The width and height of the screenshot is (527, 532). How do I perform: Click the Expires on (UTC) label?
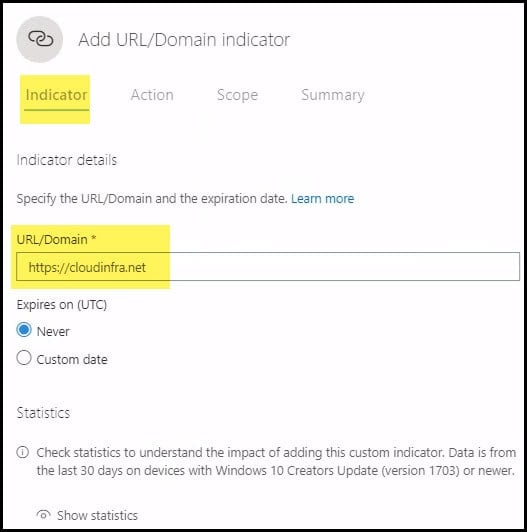61,305
